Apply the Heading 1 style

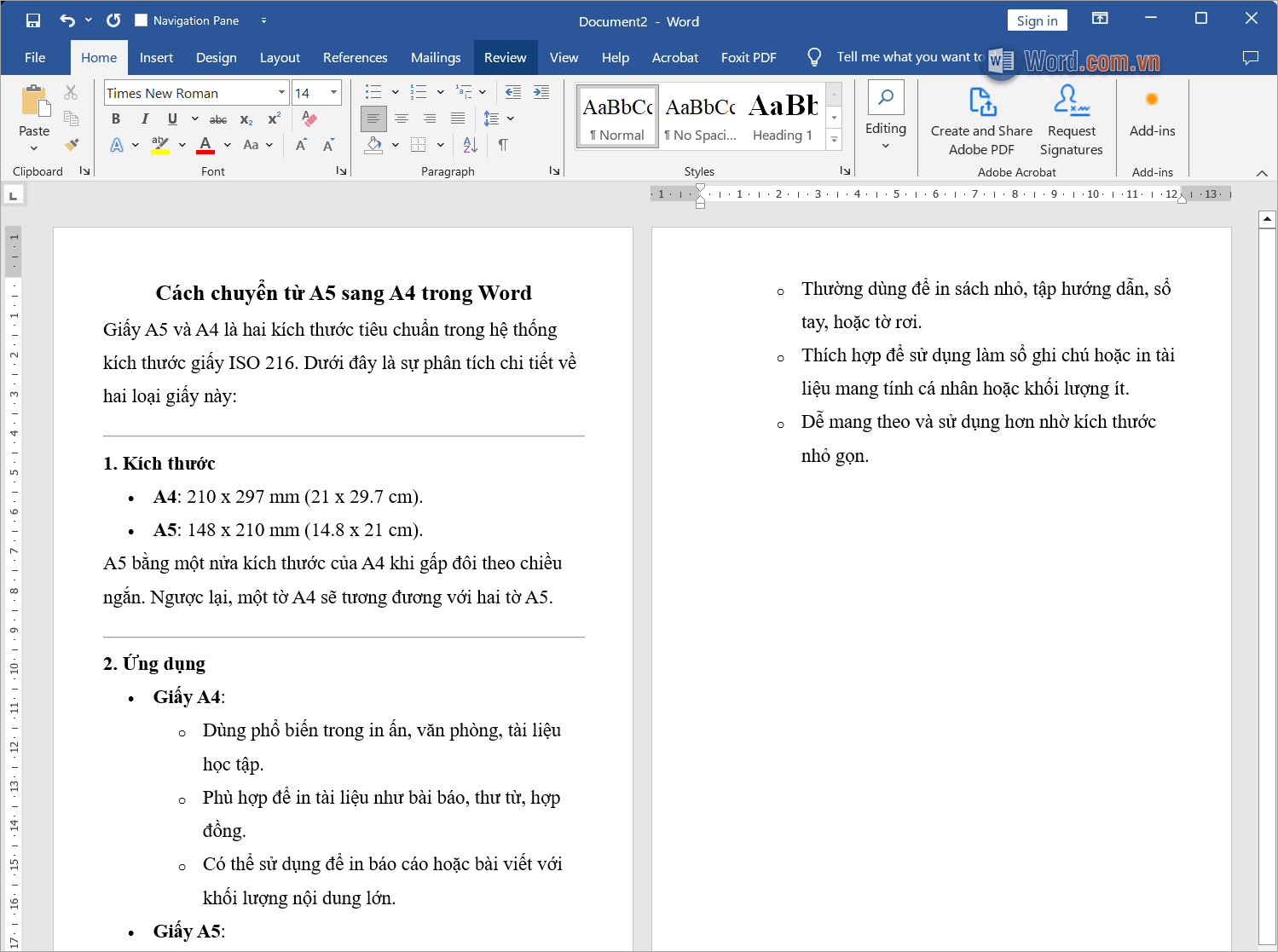click(783, 116)
